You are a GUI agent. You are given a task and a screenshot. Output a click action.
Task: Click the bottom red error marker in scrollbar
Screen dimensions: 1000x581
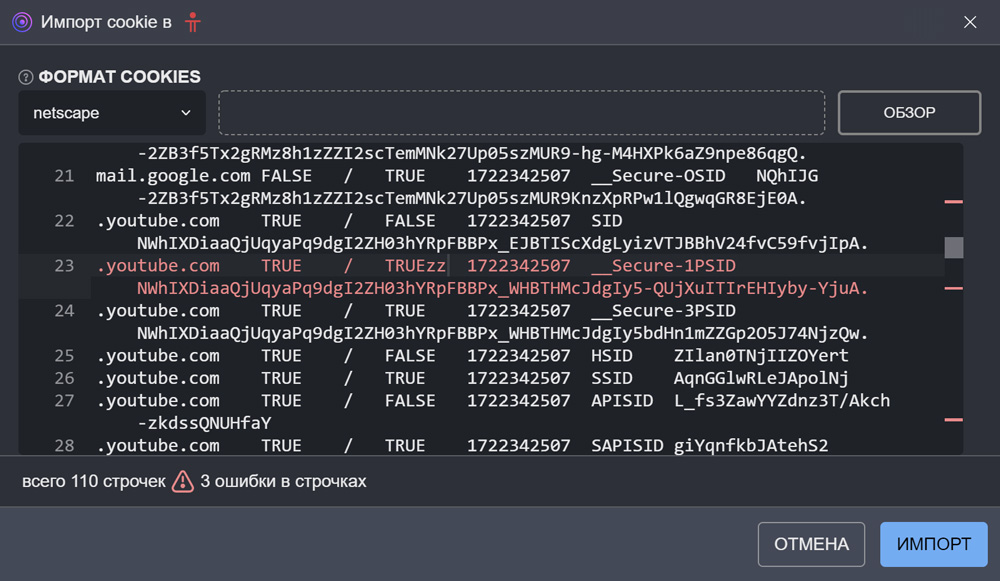point(953,420)
